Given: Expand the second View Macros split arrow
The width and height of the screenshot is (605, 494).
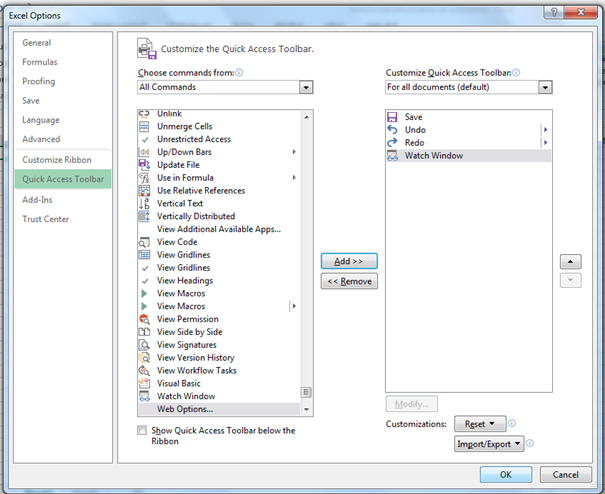Looking at the screenshot, I should (x=294, y=306).
